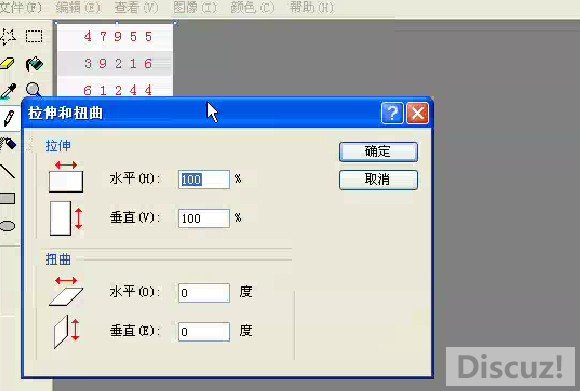Select the line drawing tool
Image resolution: width=580 pixels, height=391 pixels.
click(x=7, y=171)
